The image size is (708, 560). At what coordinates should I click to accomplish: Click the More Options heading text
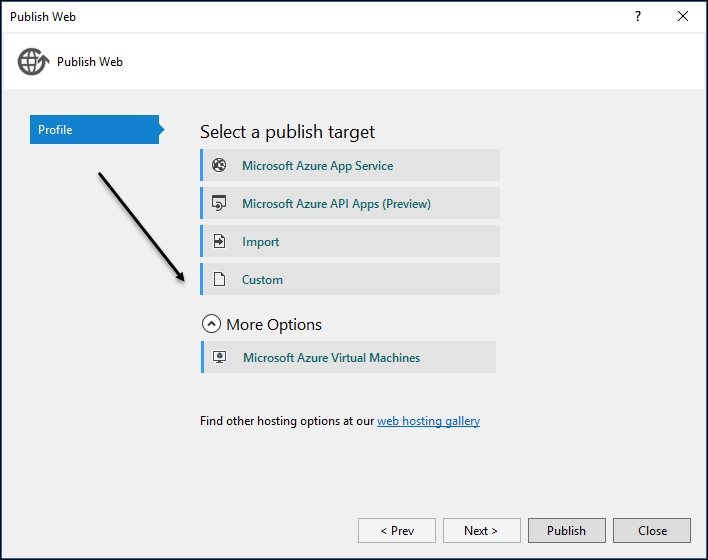tap(274, 324)
